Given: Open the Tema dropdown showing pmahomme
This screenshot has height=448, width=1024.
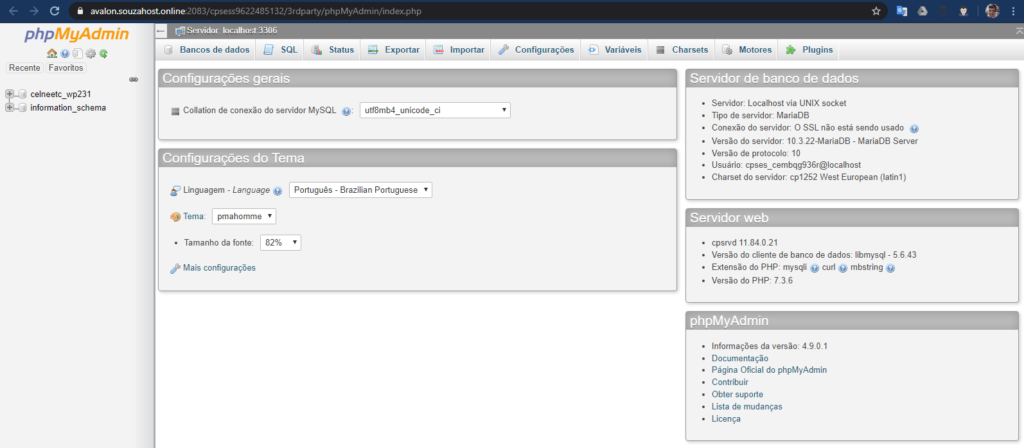Looking at the screenshot, I should point(244,216).
